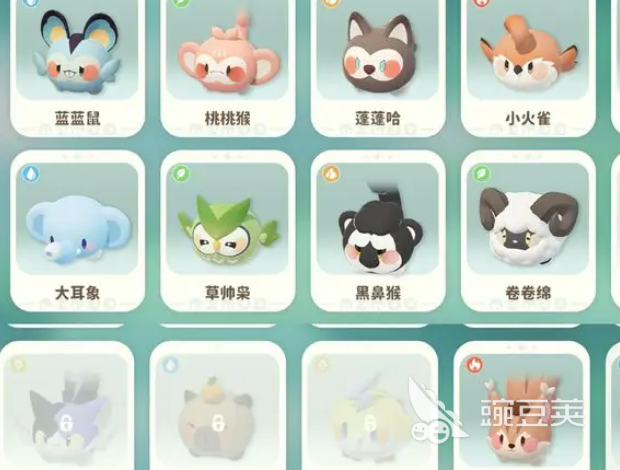
Task: Choose the 蓬蓬哈 pet card
Action: click(378, 67)
